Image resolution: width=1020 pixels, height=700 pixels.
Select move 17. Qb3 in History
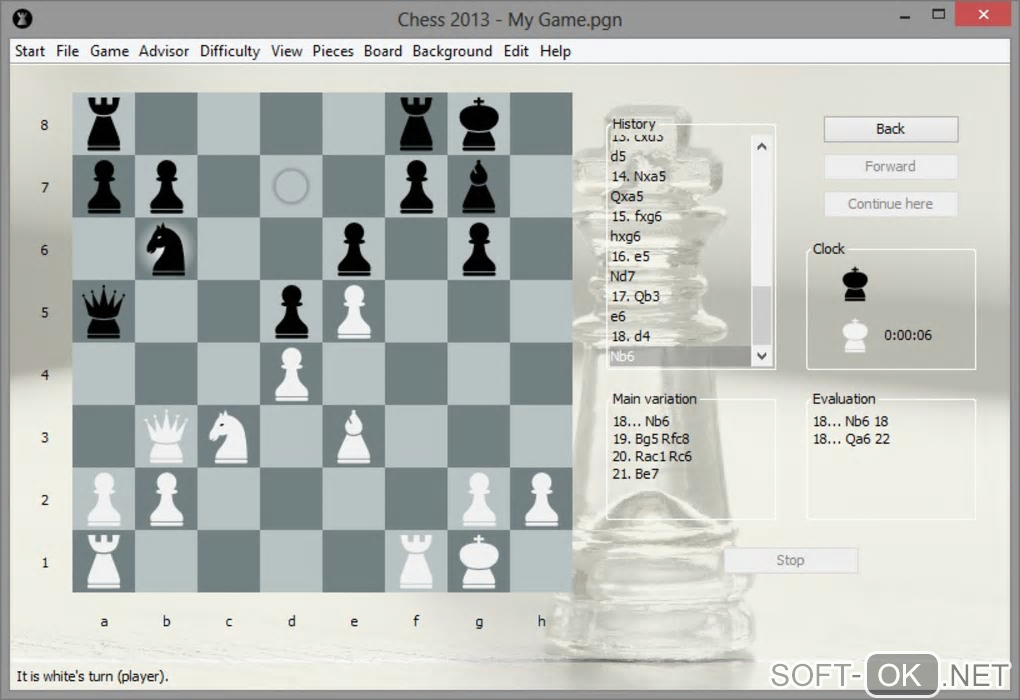[680, 297]
